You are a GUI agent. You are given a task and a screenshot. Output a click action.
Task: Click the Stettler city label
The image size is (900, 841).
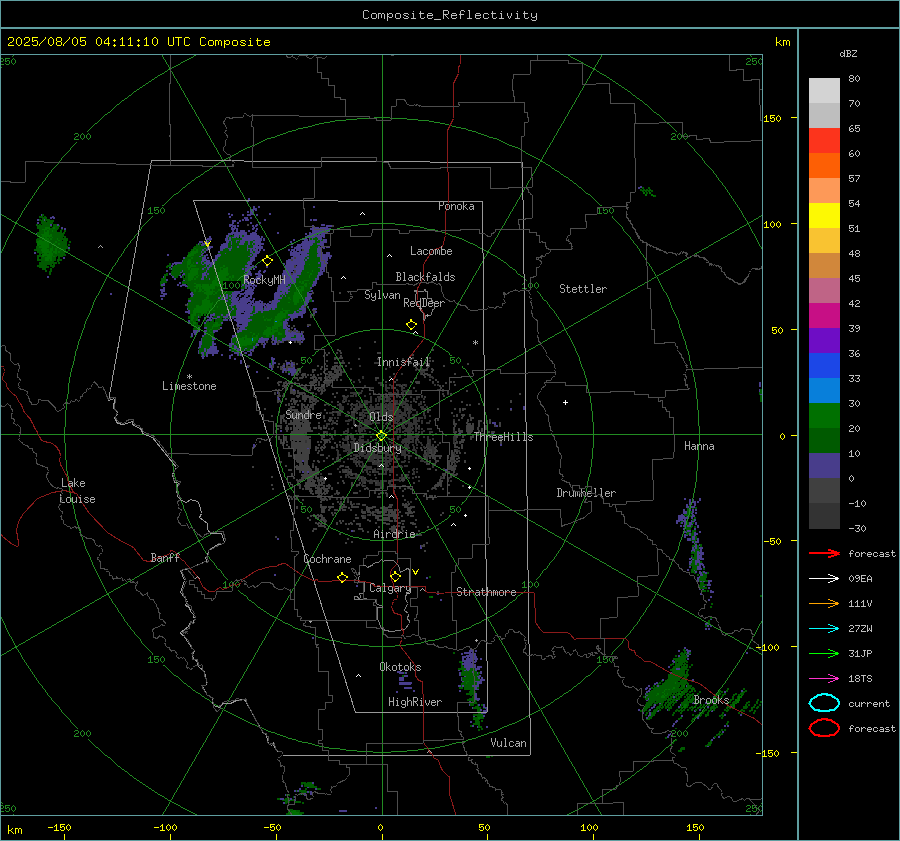pos(583,289)
